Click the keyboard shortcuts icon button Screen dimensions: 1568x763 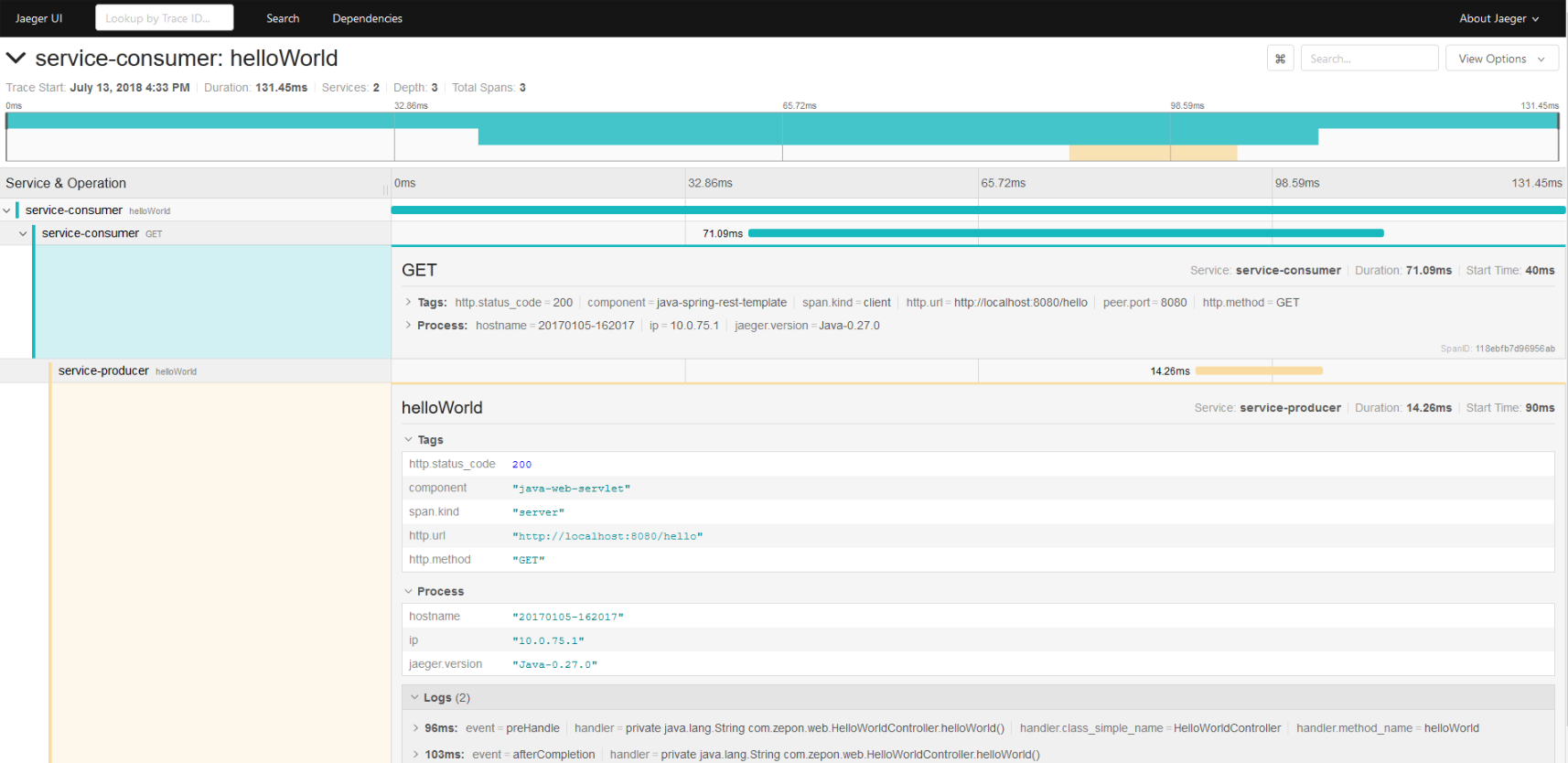coord(1280,59)
